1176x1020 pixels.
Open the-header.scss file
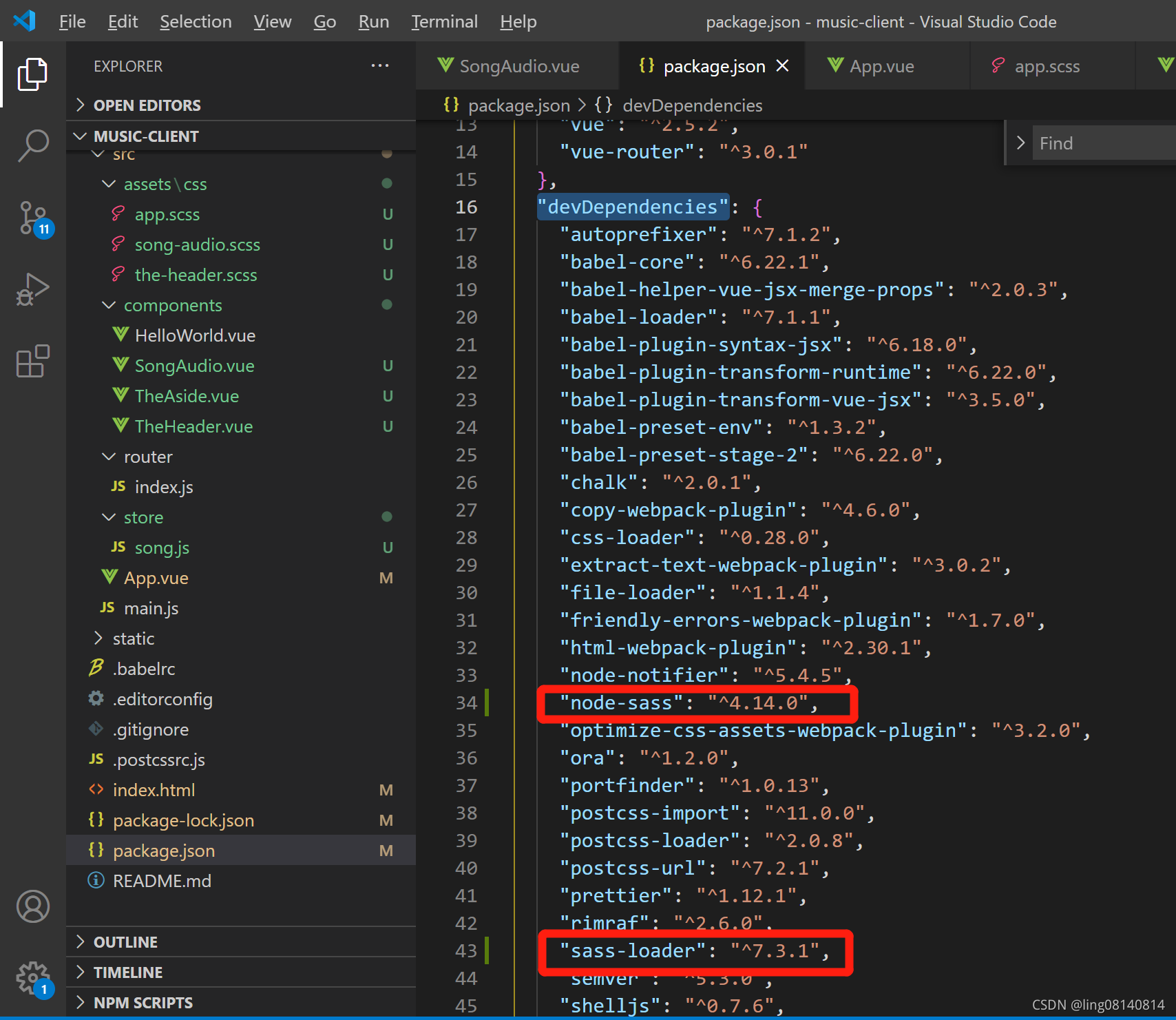241,275
